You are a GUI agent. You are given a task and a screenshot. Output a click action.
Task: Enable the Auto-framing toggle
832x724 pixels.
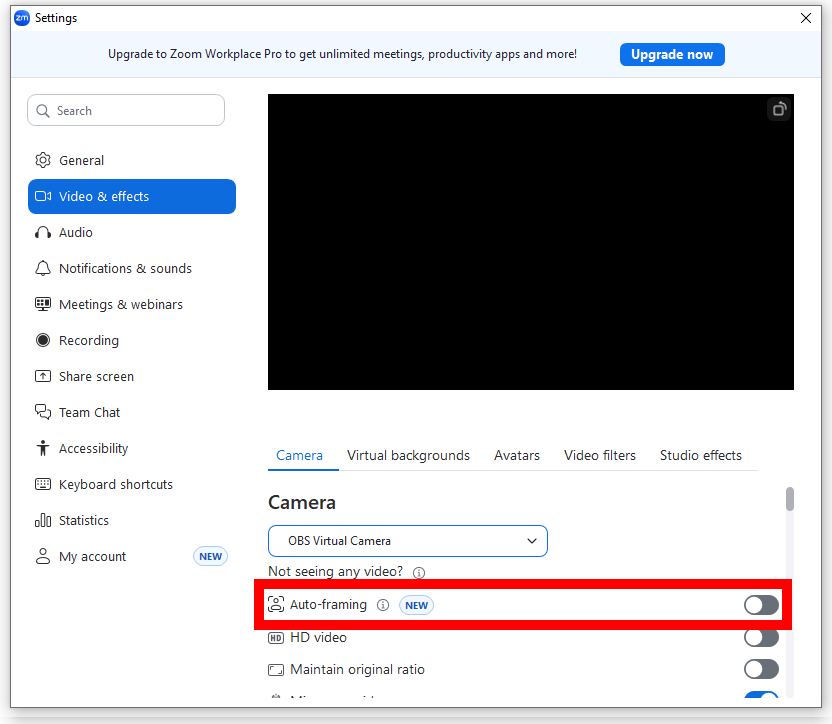pyautogui.click(x=761, y=605)
